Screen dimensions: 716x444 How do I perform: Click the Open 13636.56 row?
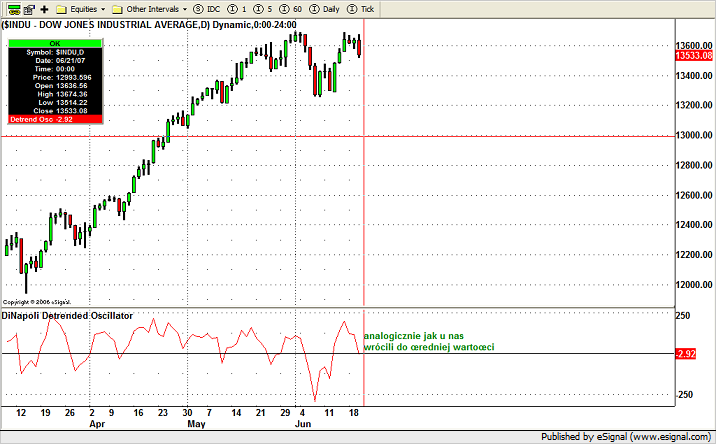pyautogui.click(x=55, y=85)
